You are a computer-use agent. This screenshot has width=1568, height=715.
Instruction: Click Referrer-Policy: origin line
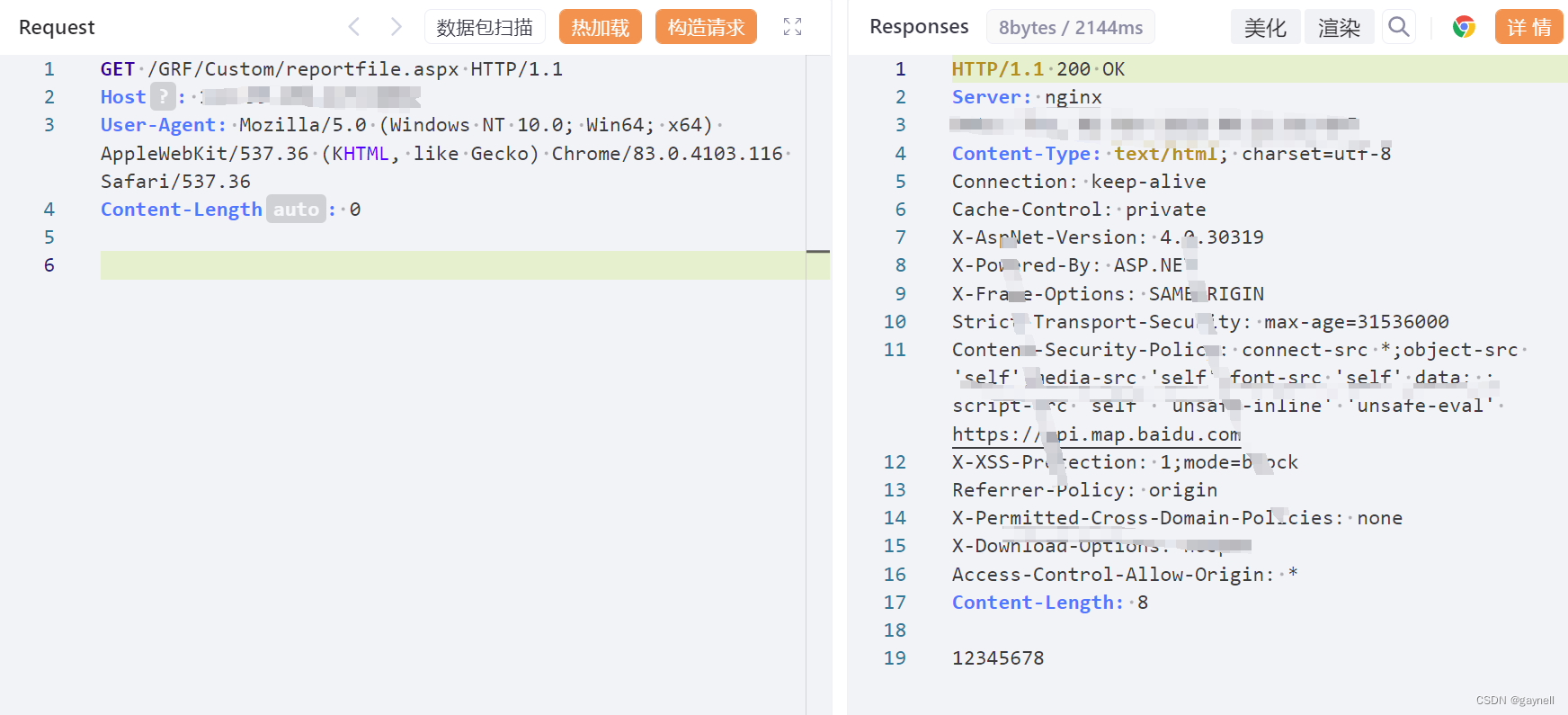click(1084, 489)
